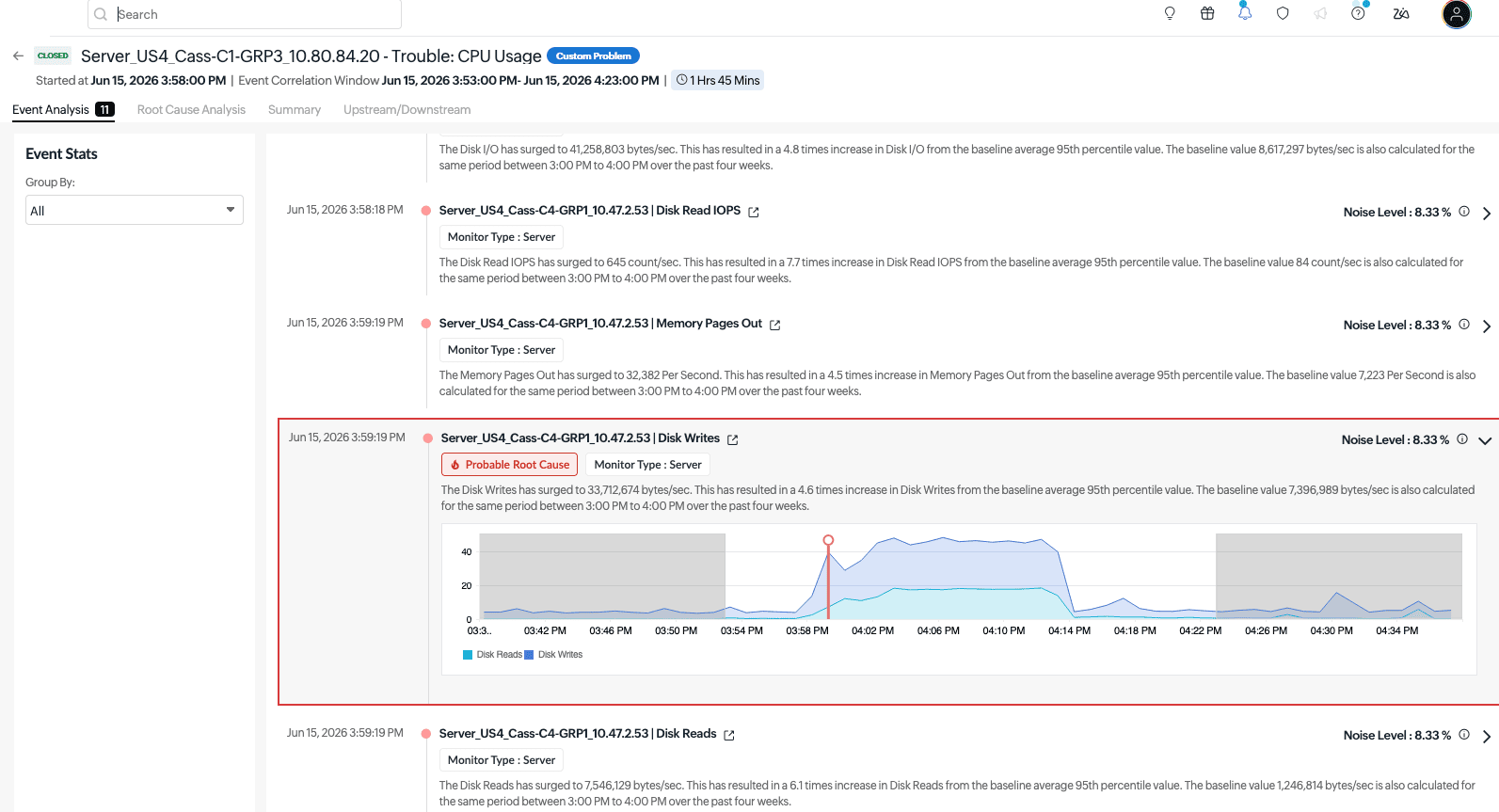This screenshot has width=1499, height=812.
Task: Click the ZA icon in top bar
Action: pyautogui.click(x=1401, y=13)
